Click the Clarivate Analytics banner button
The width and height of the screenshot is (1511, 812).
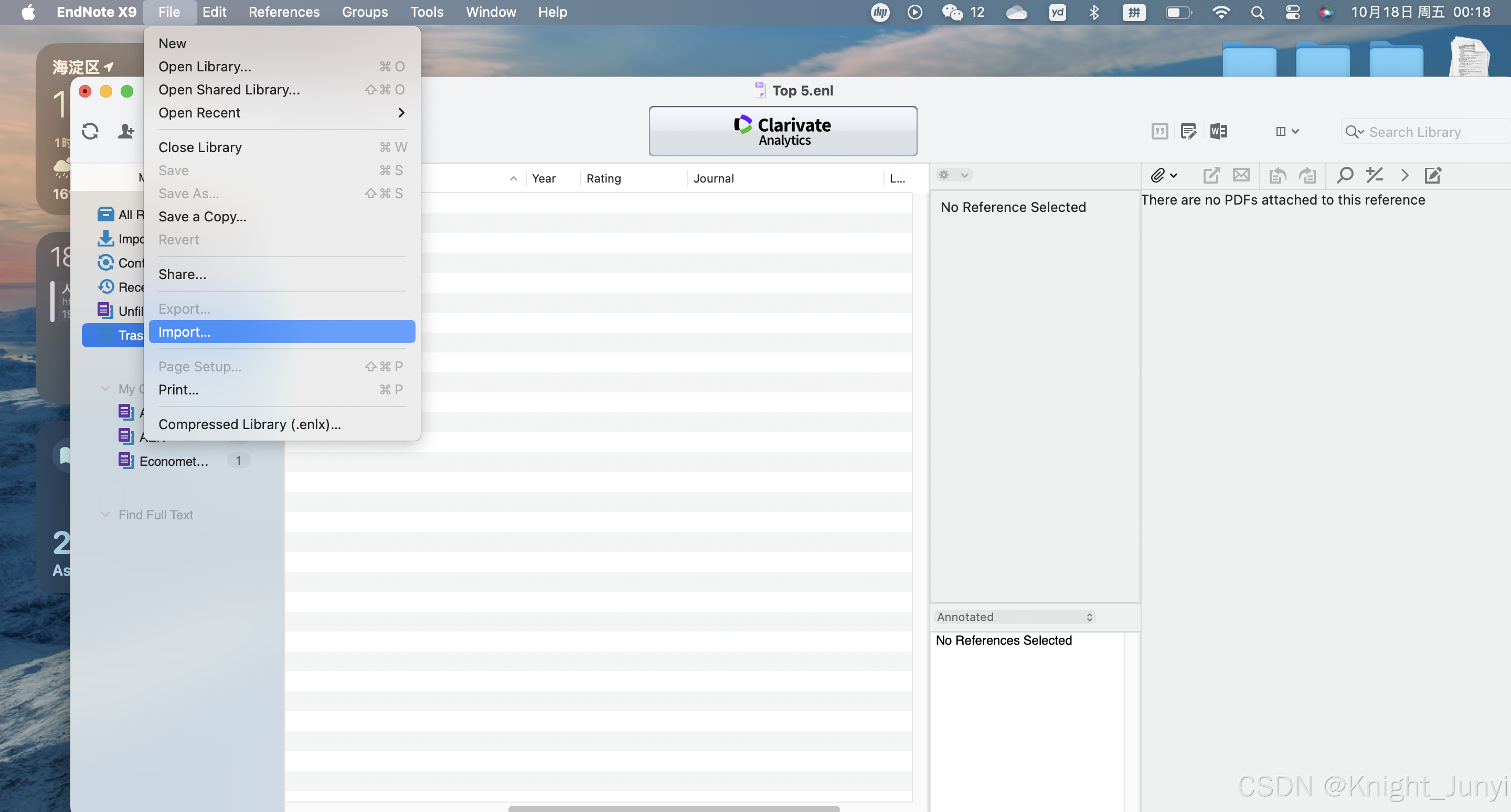pyautogui.click(x=782, y=131)
